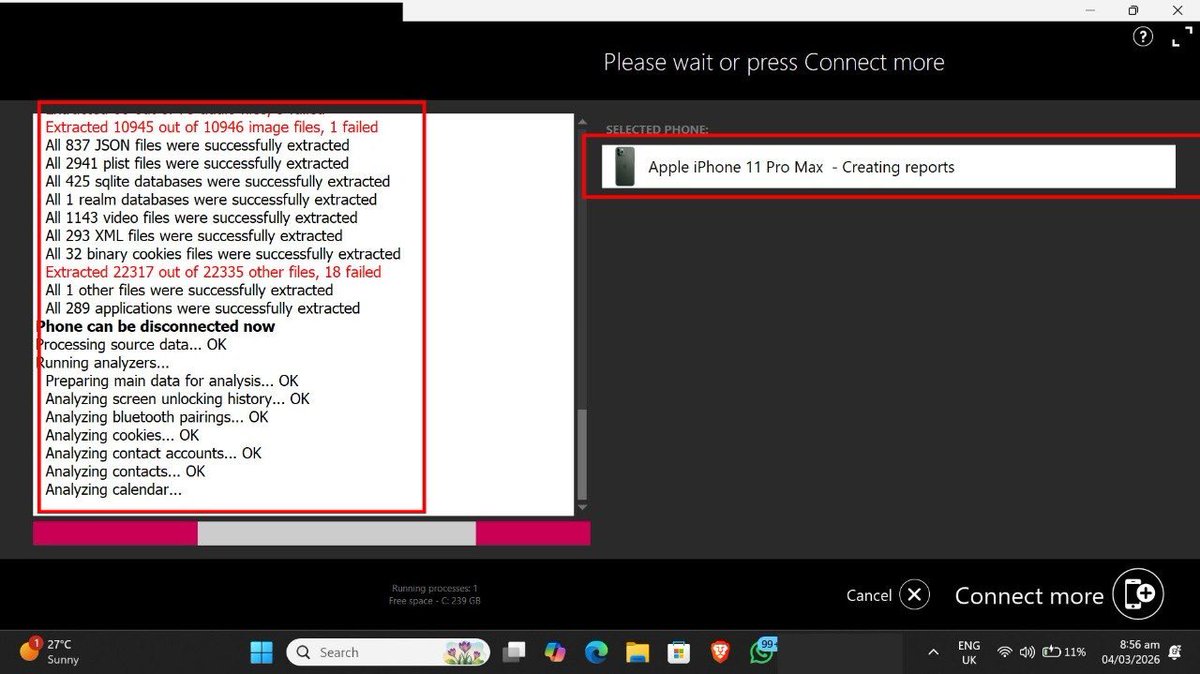Click the Connect more phone-plus icon
Viewport: 1200px width, 674px height.
pos(1139,593)
